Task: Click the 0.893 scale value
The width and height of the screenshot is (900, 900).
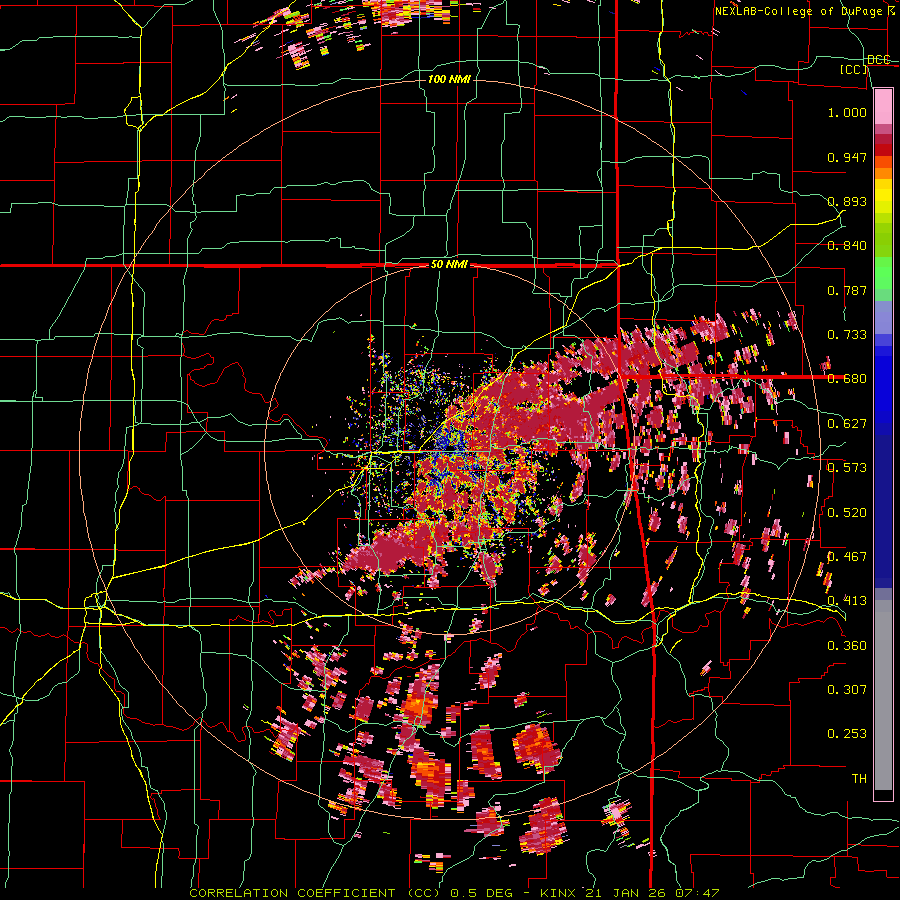Action: 847,201
